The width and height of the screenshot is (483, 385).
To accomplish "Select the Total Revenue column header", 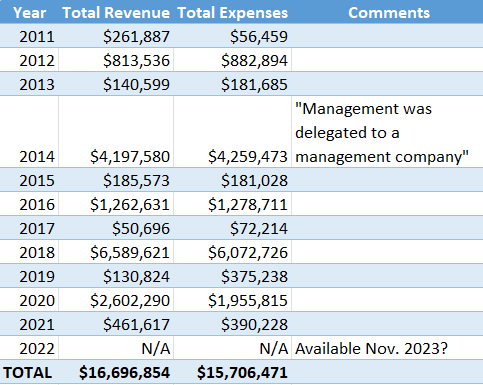I will point(116,12).
